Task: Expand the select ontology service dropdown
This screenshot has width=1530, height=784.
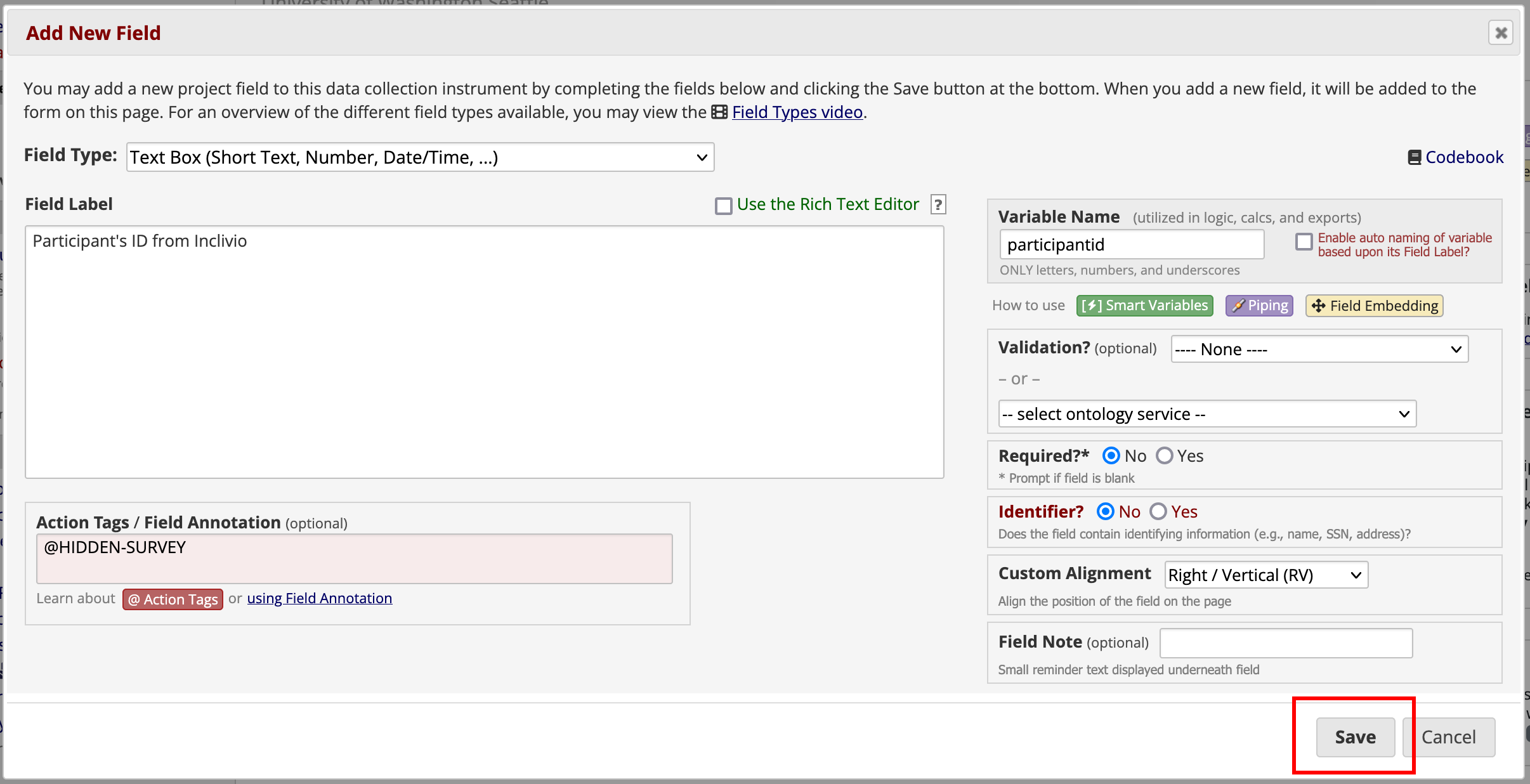Action: tap(1206, 414)
